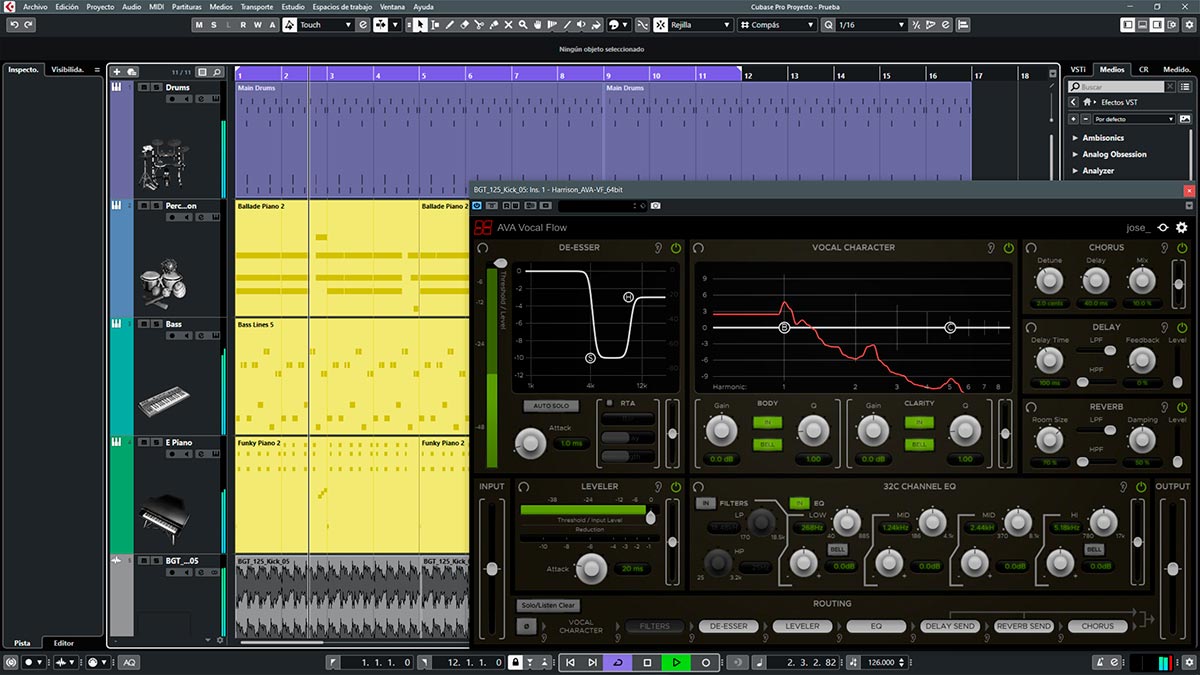Toggle Delay section power button
Viewport: 1200px width, 675px height.
click(1182, 327)
